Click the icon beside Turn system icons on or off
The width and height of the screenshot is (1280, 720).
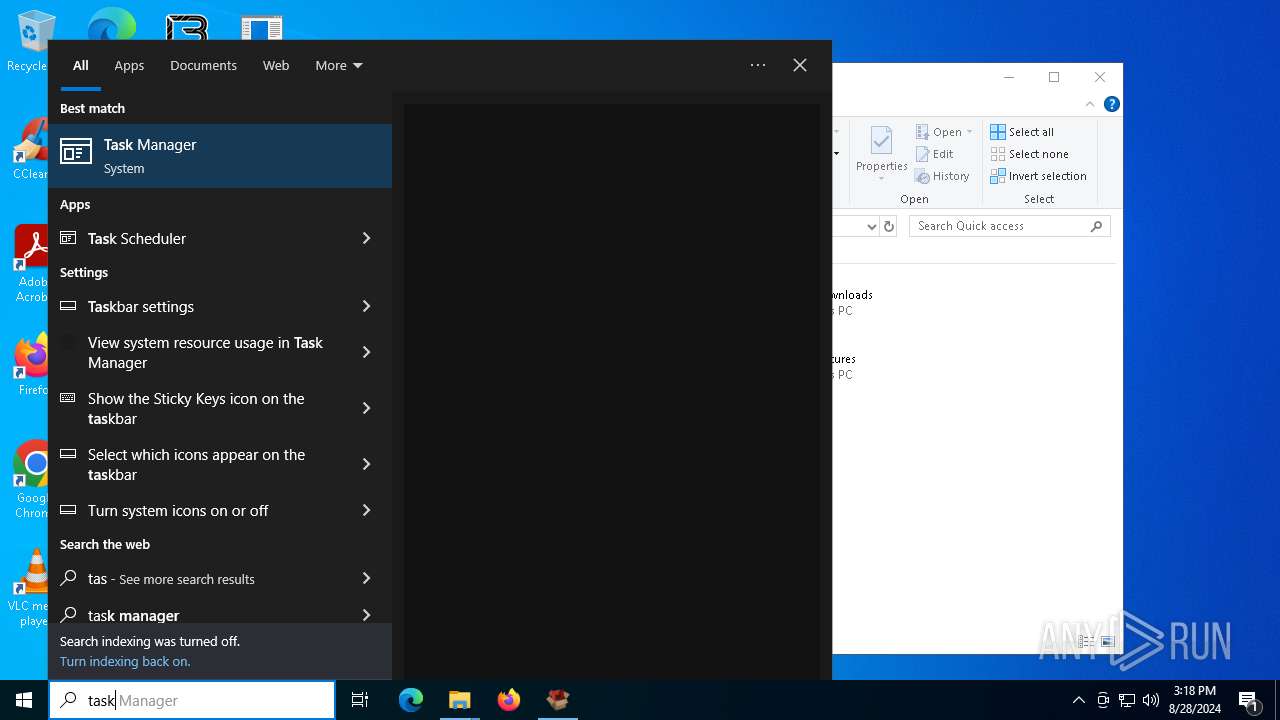(x=68, y=509)
